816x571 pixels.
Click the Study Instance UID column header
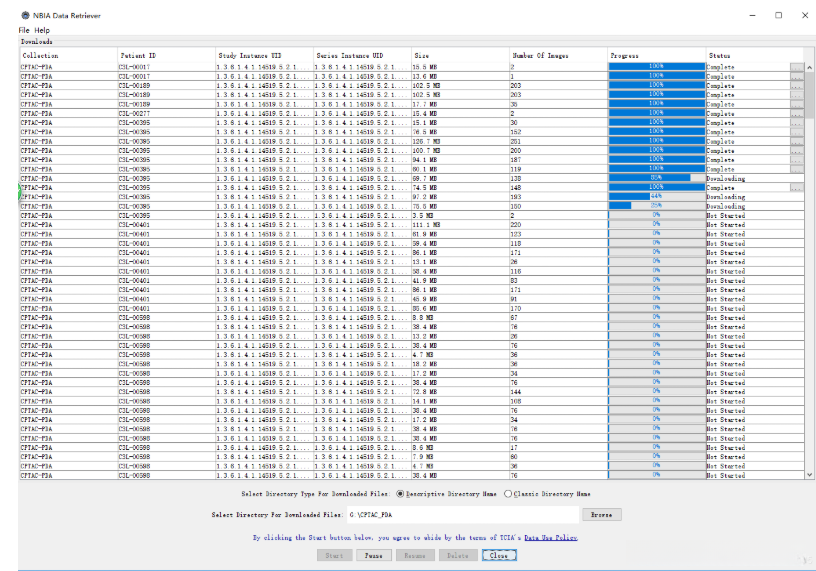tap(264, 55)
